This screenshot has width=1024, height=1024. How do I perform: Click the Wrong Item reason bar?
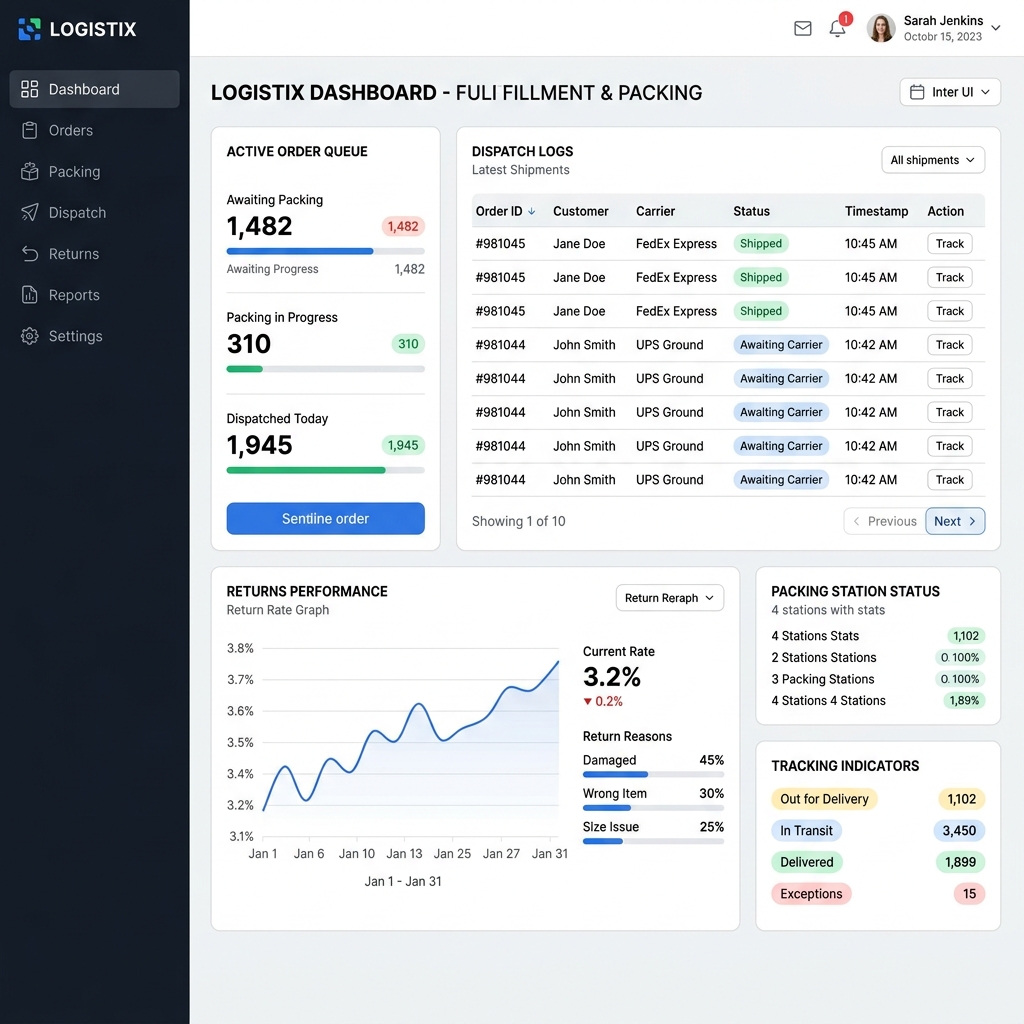point(653,808)
